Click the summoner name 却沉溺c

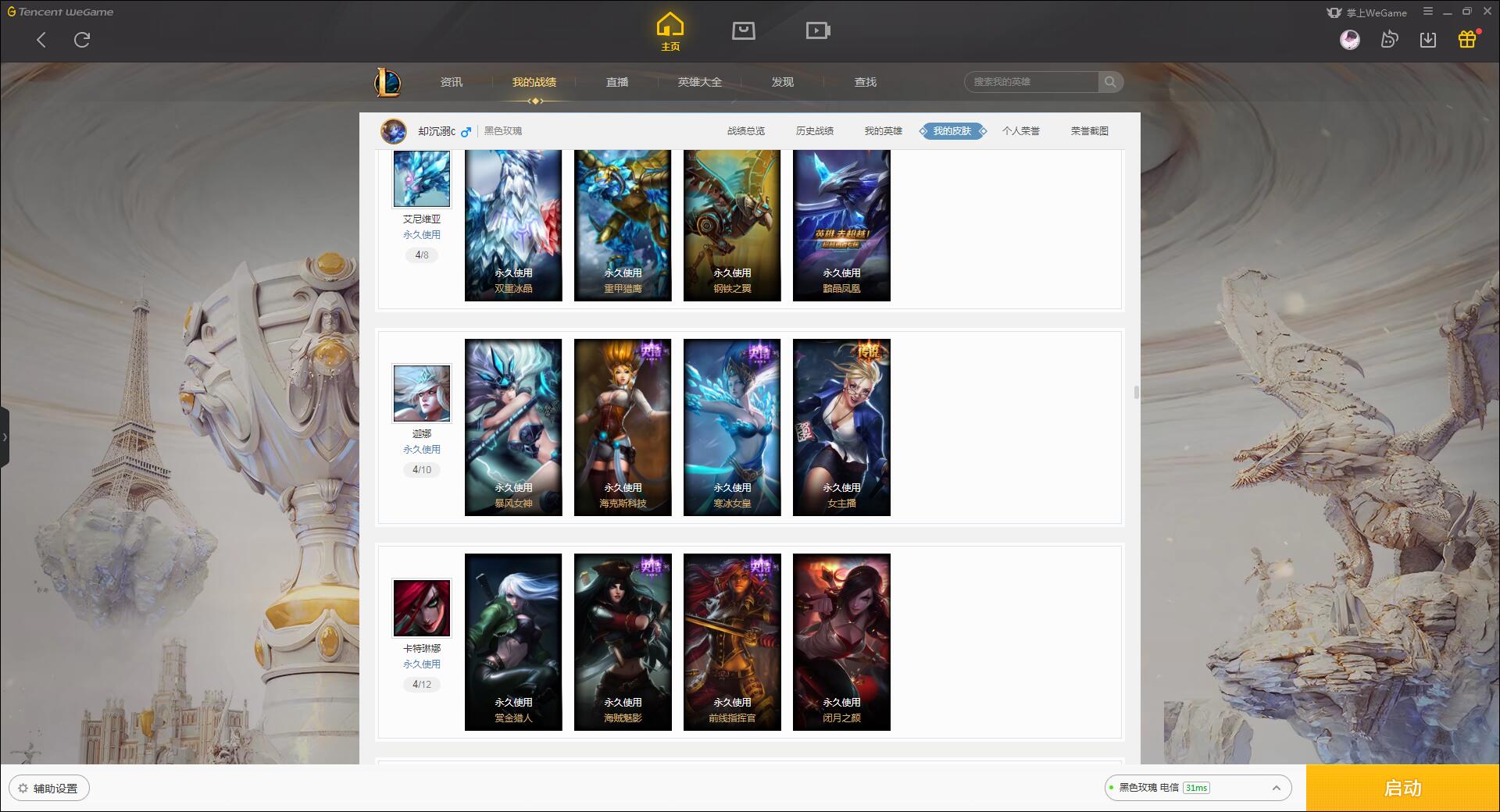(437, 131)
